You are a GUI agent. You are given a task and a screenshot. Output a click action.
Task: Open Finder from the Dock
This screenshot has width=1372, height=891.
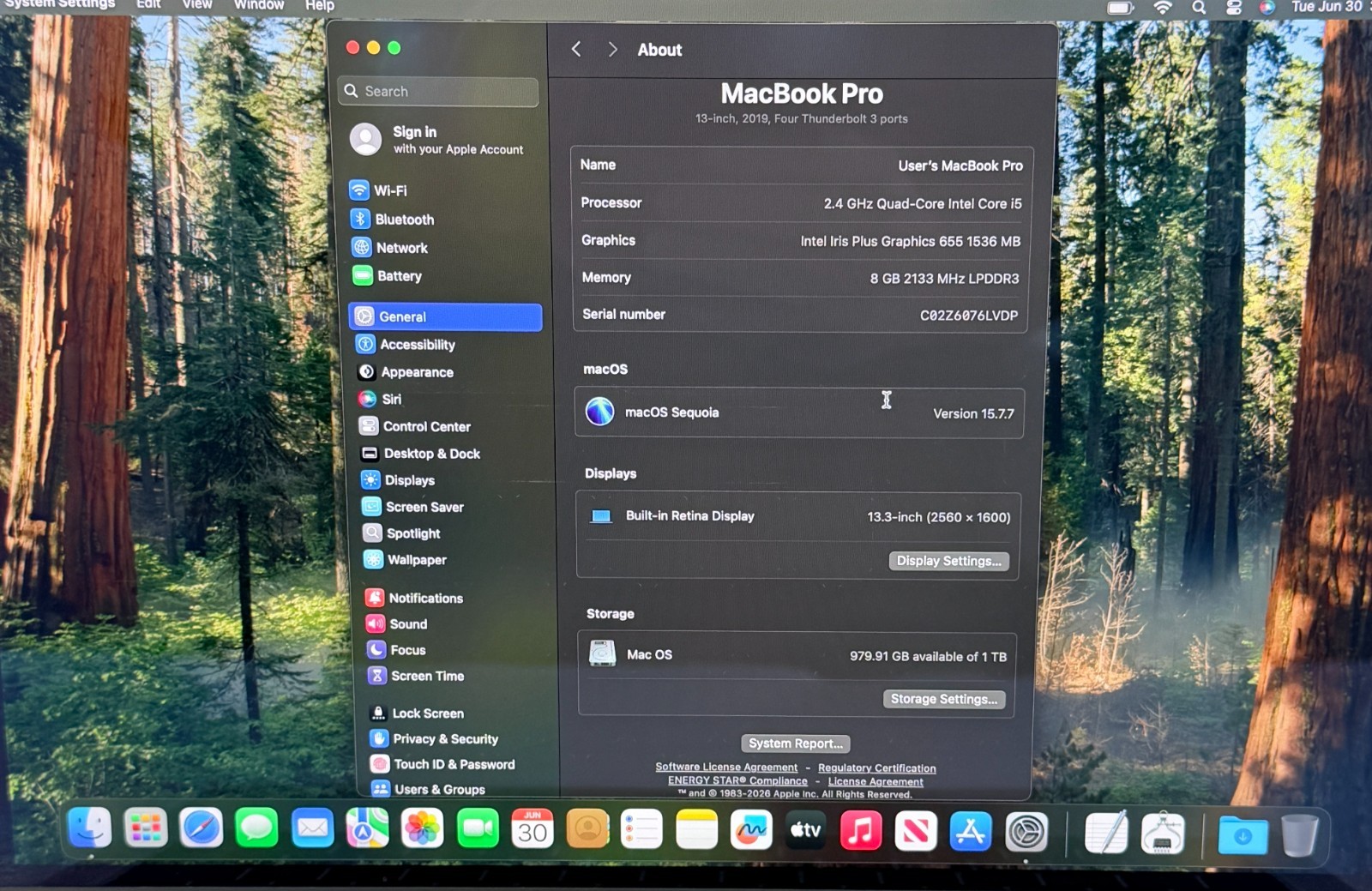89,828
